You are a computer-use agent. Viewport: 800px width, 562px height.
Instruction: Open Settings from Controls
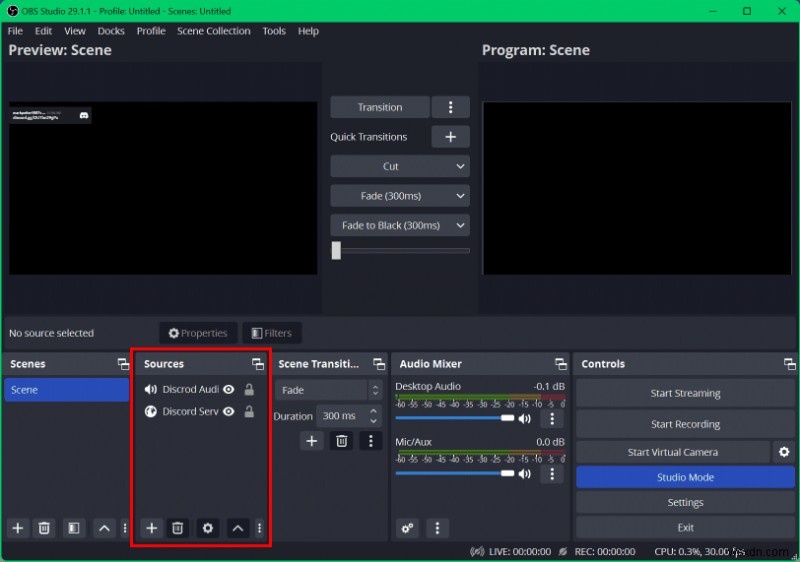coord(685,502)
